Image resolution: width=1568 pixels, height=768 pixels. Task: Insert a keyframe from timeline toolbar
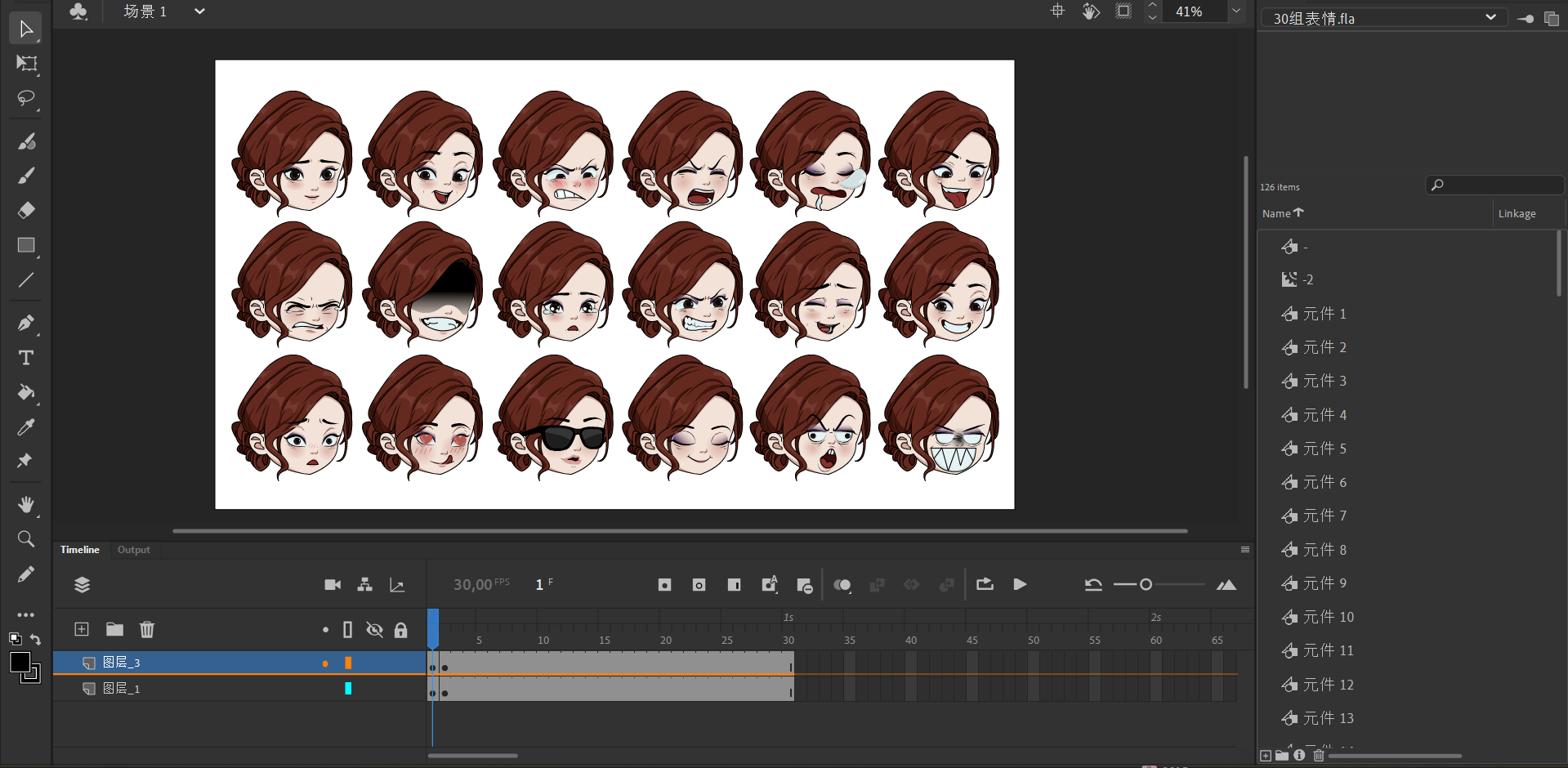(664, 585)
